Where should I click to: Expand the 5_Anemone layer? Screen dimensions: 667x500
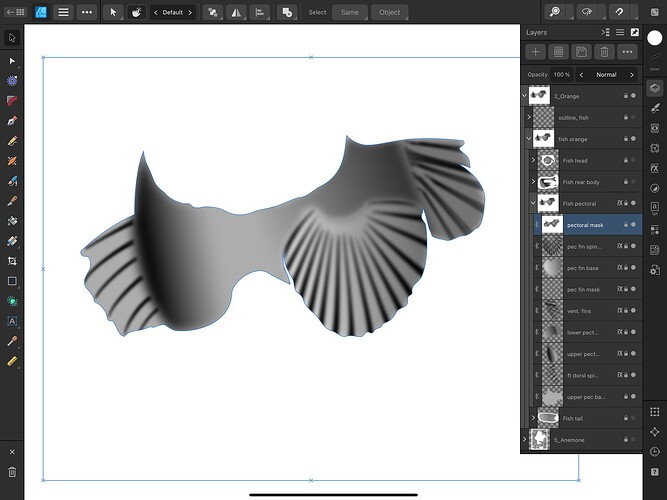[x=524, y=440]
